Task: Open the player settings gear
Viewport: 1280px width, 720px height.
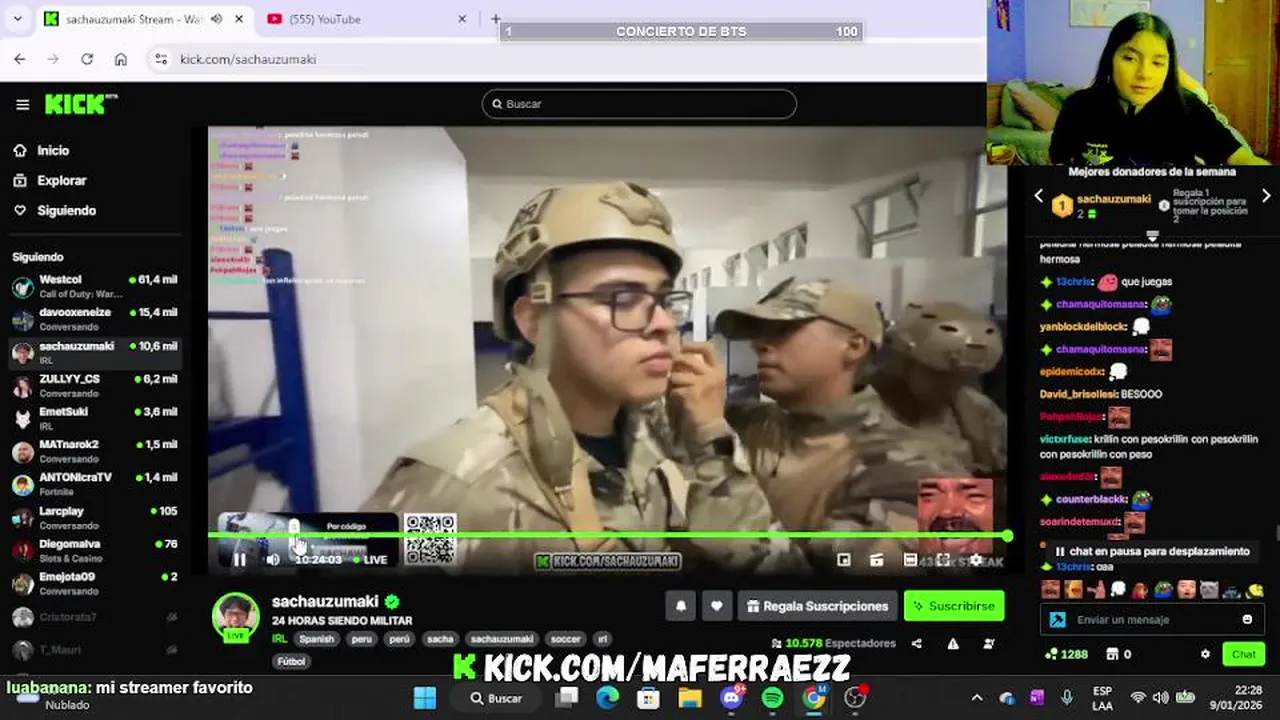Action: coord(976,560)
